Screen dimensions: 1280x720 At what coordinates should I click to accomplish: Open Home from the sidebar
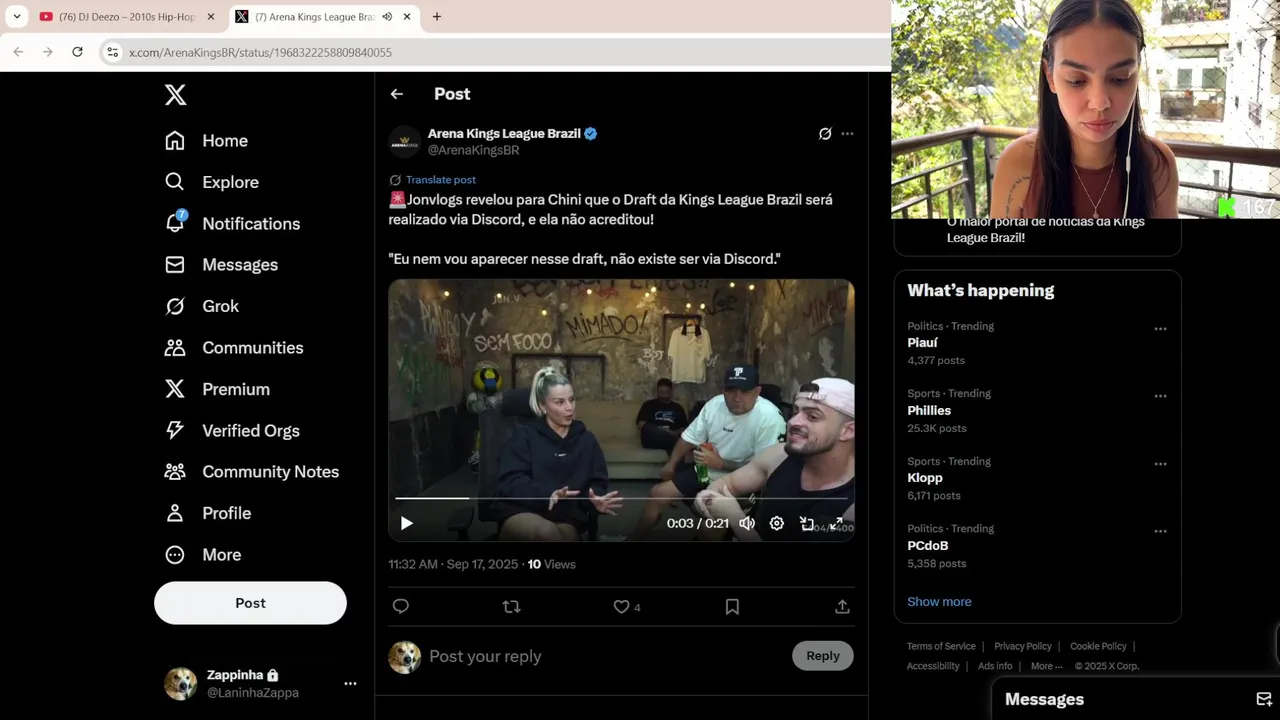pos(206,141)
